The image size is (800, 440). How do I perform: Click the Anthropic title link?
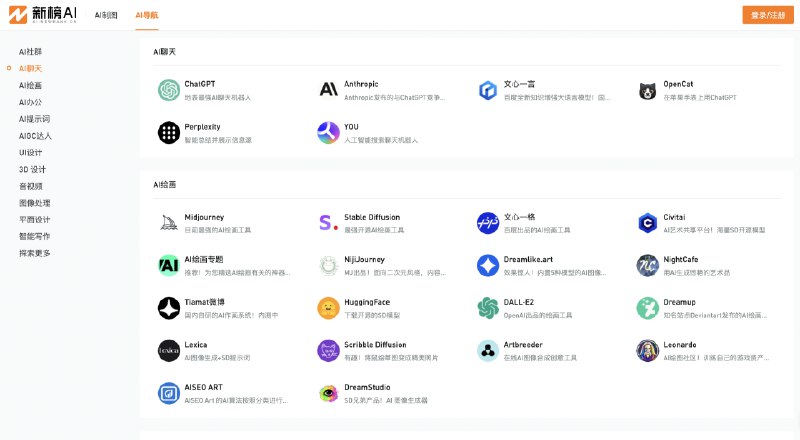[361, 84]
